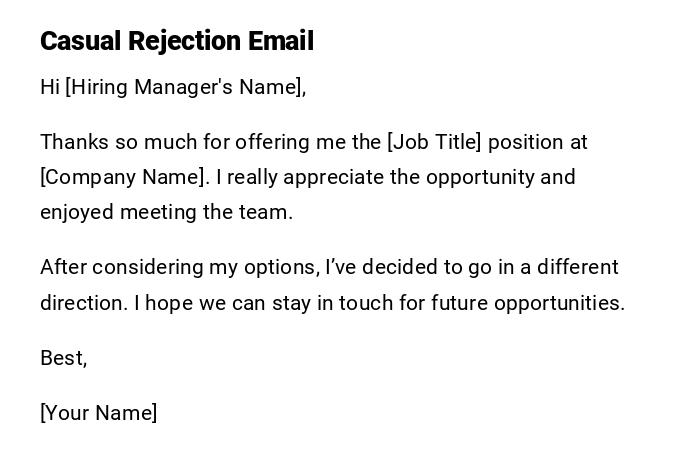Click the word Thanks

[74, 142]
